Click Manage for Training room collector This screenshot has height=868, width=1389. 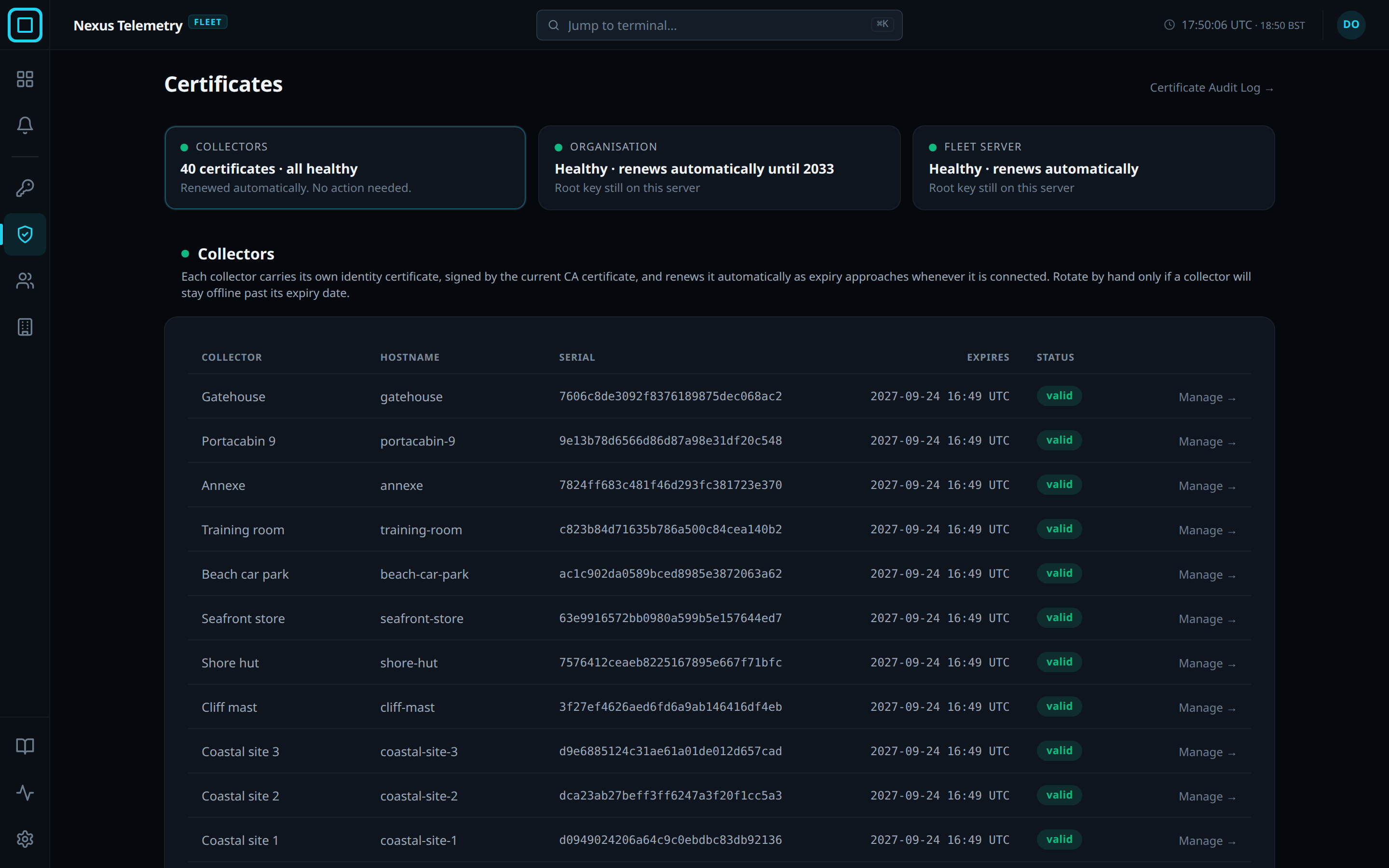pyautogui.click(x=1207, y=530)
